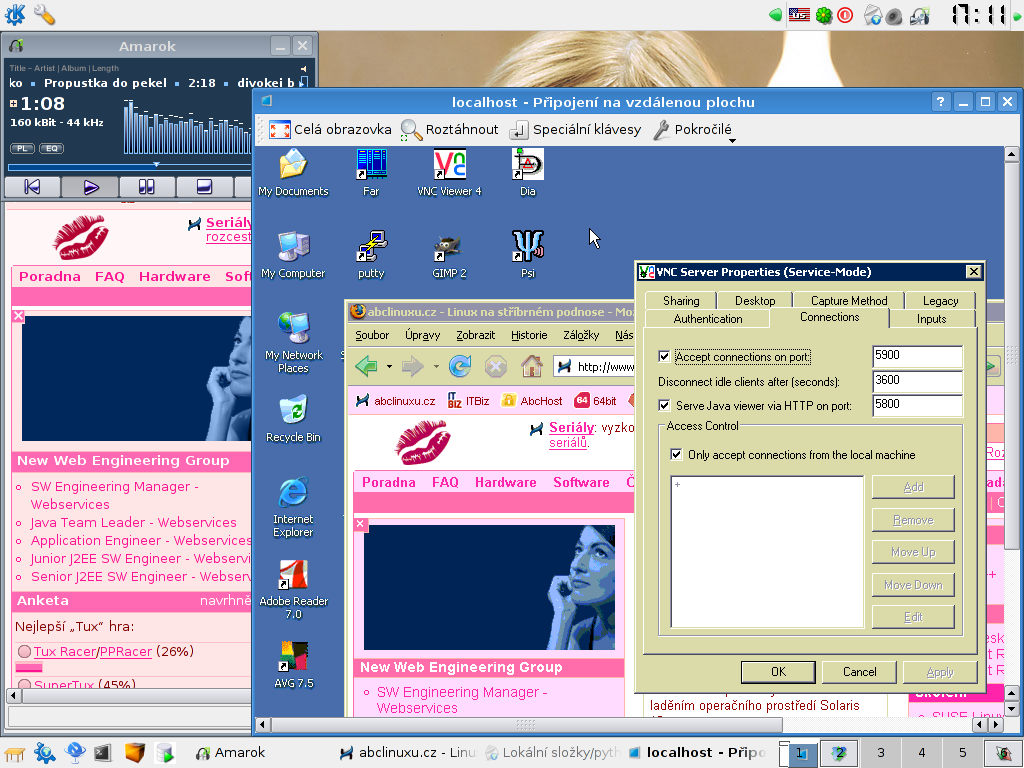Open the Recycle Bin icon
Screen dimensions: 1024x768
click(293, 419)
